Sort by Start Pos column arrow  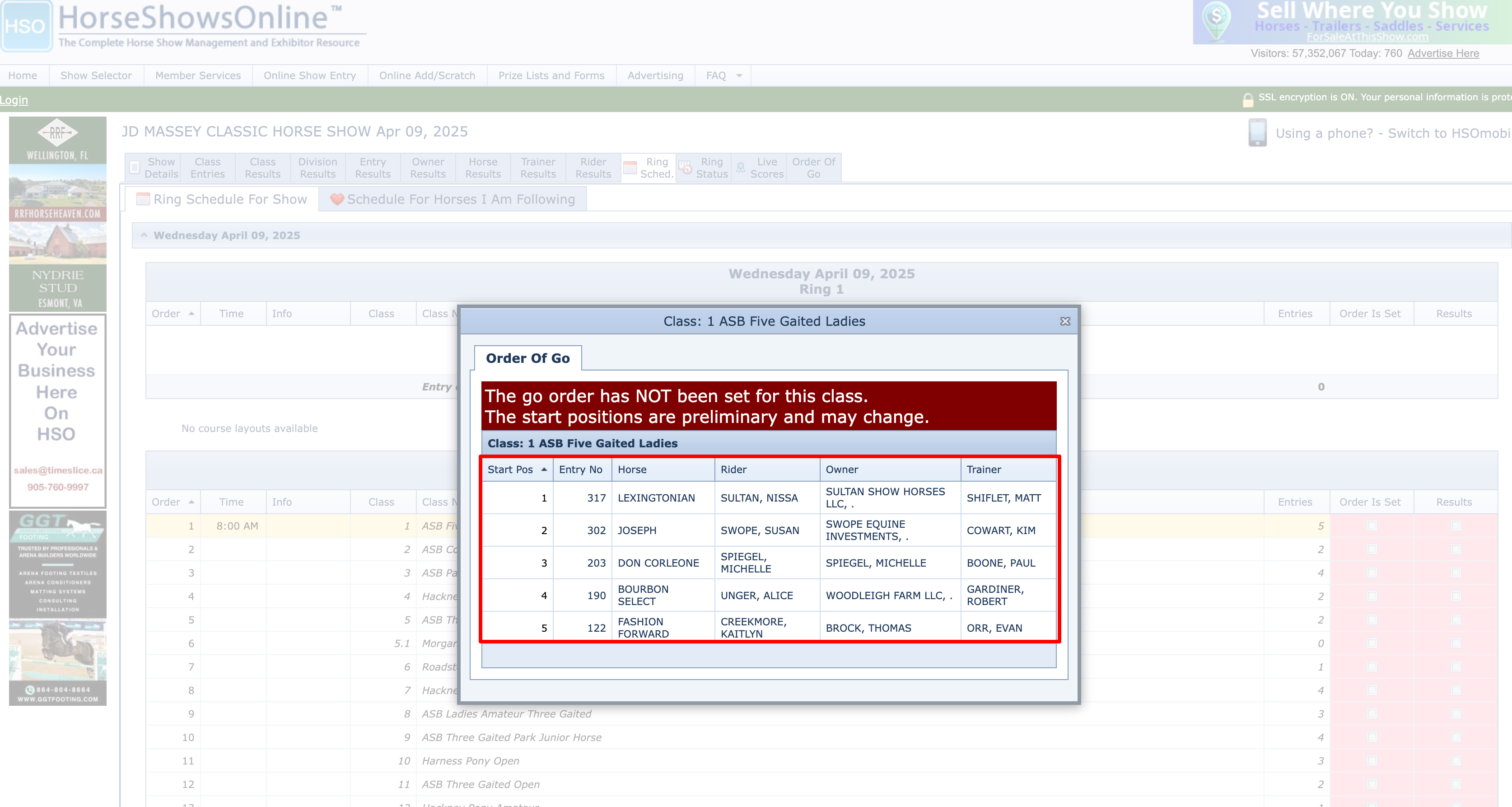pos(544,469)
